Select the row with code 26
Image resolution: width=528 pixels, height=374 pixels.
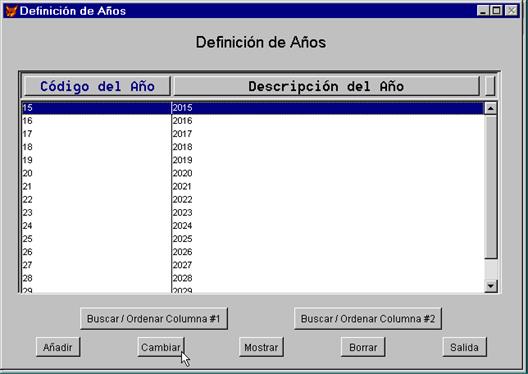point(253,252)
